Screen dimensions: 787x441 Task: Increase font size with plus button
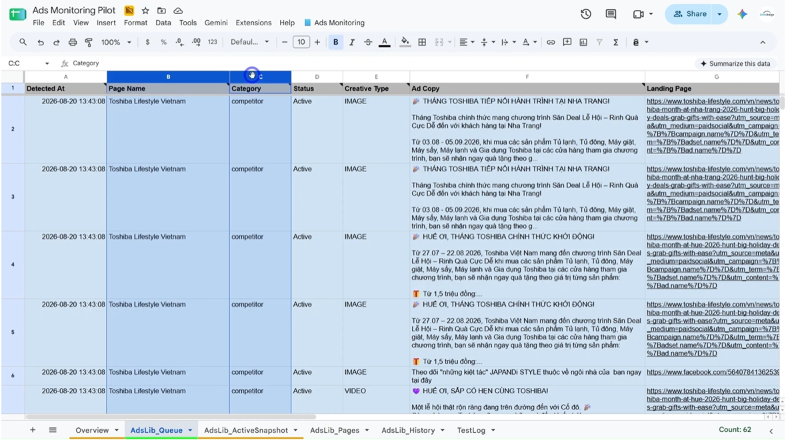point(317,42)
